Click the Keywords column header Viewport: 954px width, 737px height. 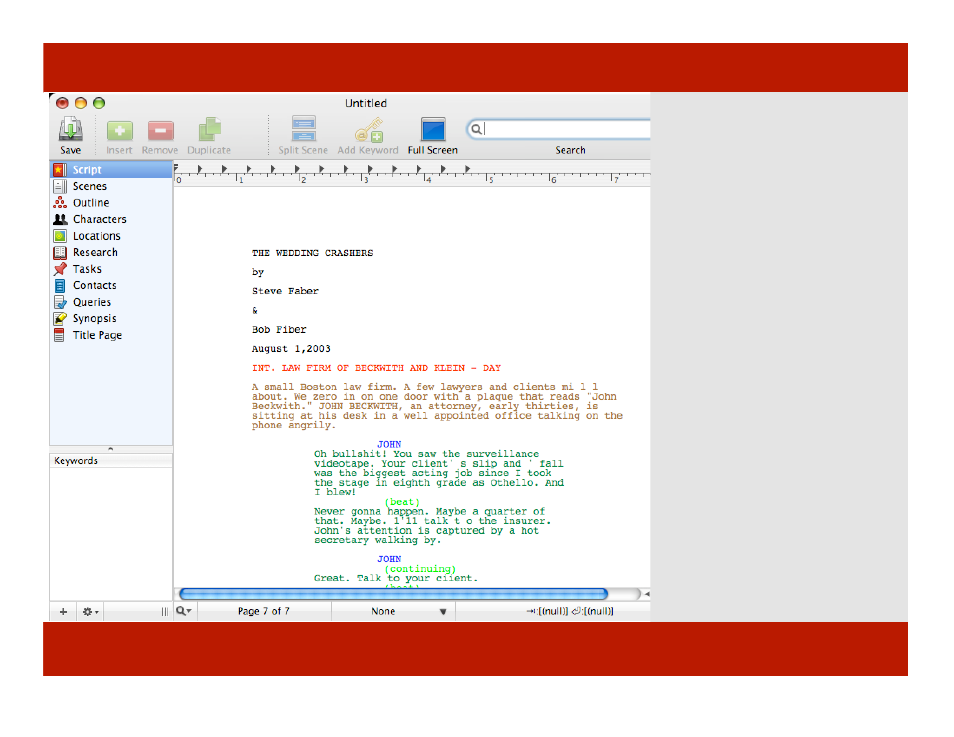click(111, 461)
